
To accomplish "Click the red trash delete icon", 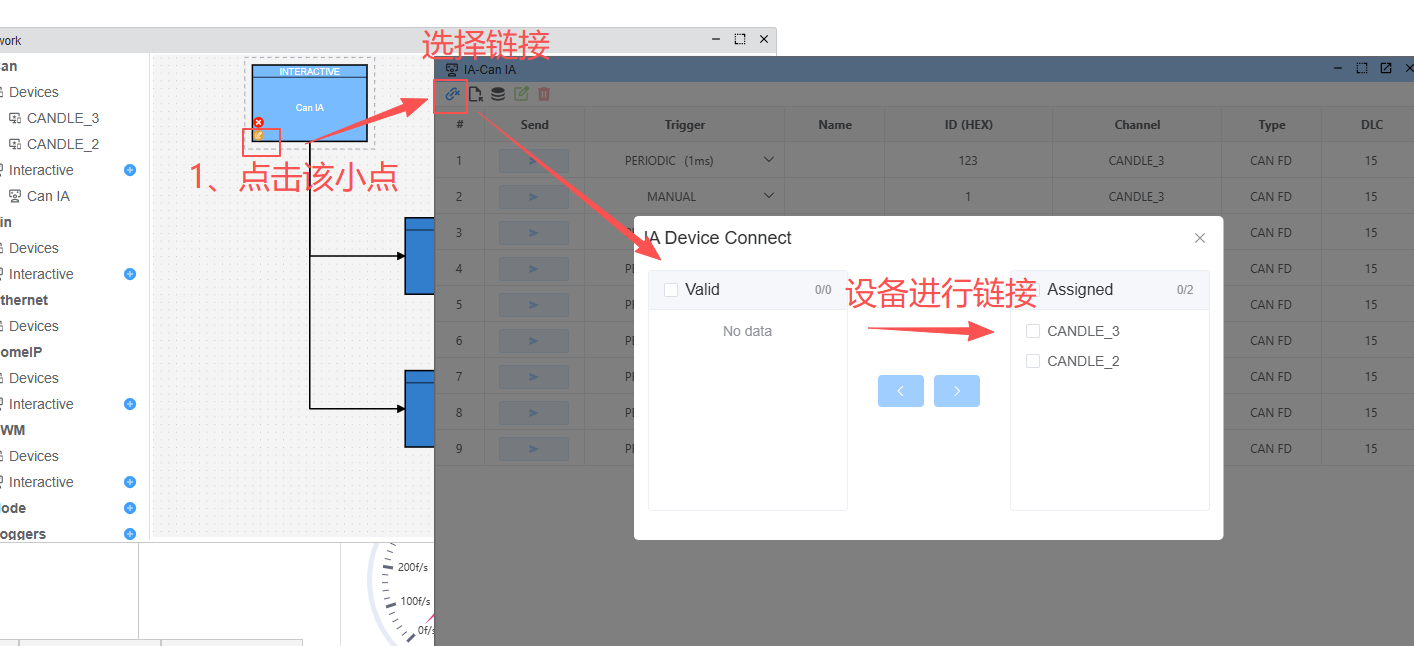I will pyautogui.click(x=544, y=94).
